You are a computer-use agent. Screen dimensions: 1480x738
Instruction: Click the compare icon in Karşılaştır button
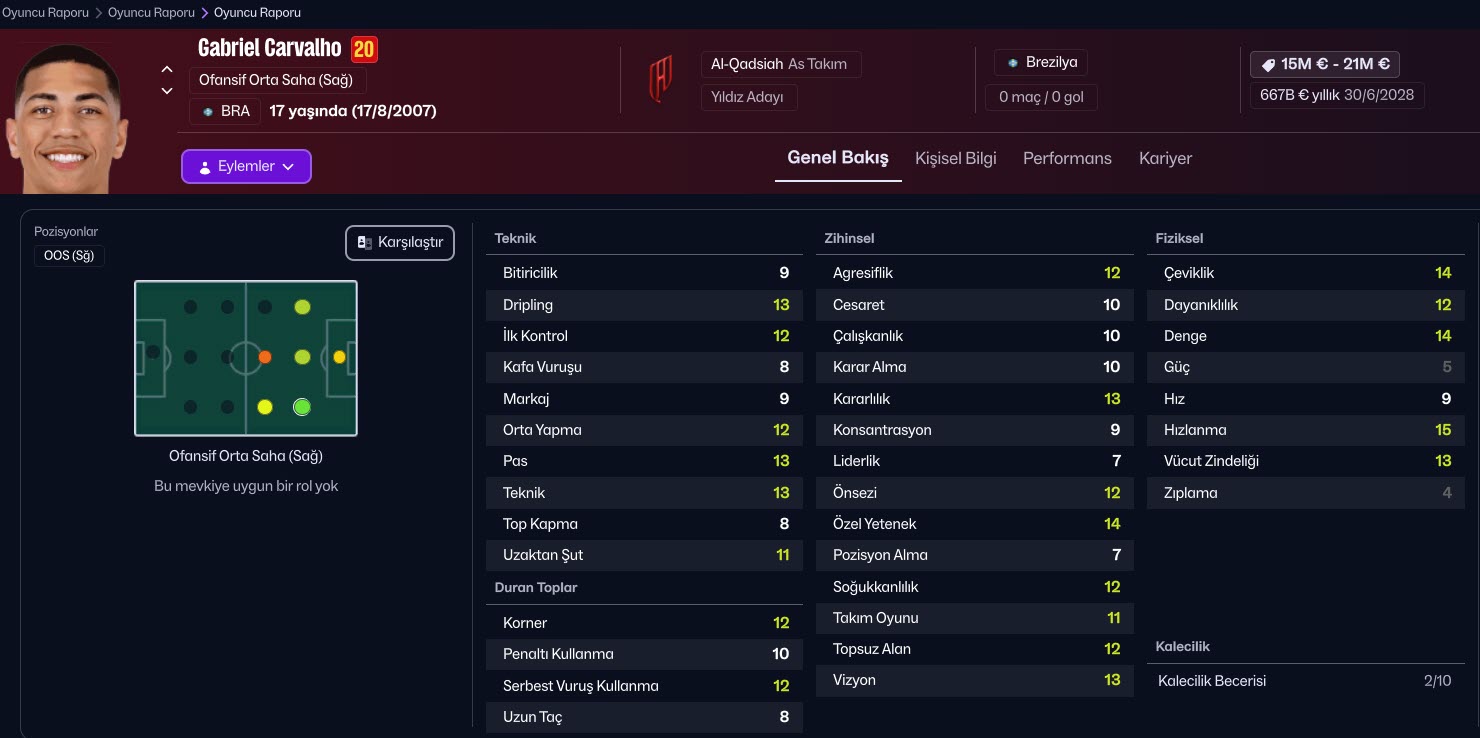365,243
